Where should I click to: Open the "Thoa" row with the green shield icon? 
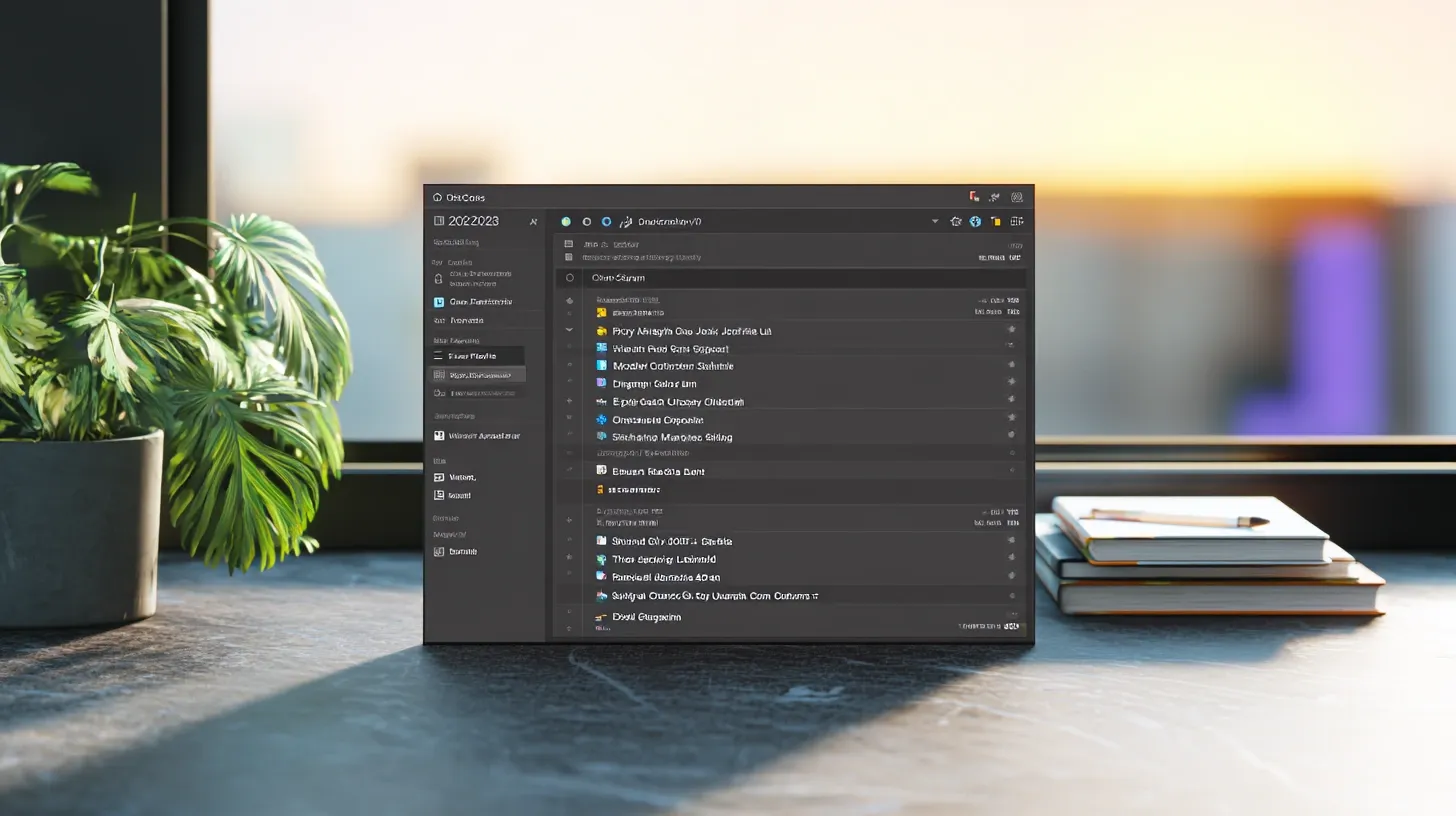pyautogui.click(x=663, y=559)
